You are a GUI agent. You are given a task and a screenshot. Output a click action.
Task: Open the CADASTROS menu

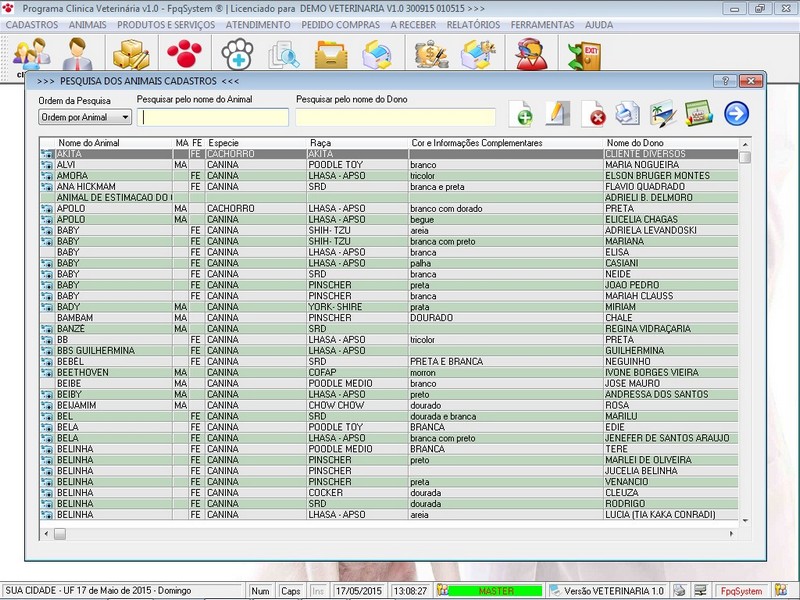click(32, 23)
